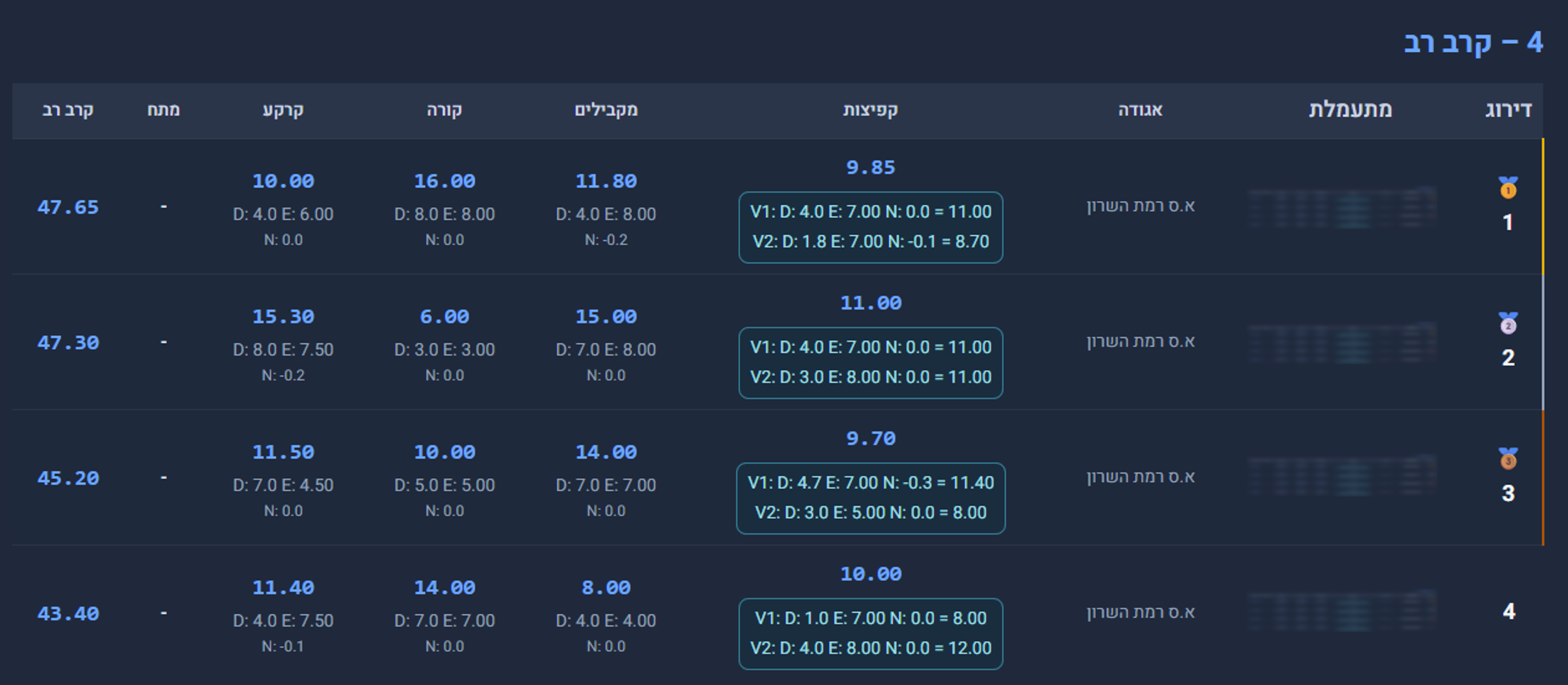Viewport: 1568px width, 685px height.
Task: Click the 'קרב רב' column header
Action: [67, 109]
